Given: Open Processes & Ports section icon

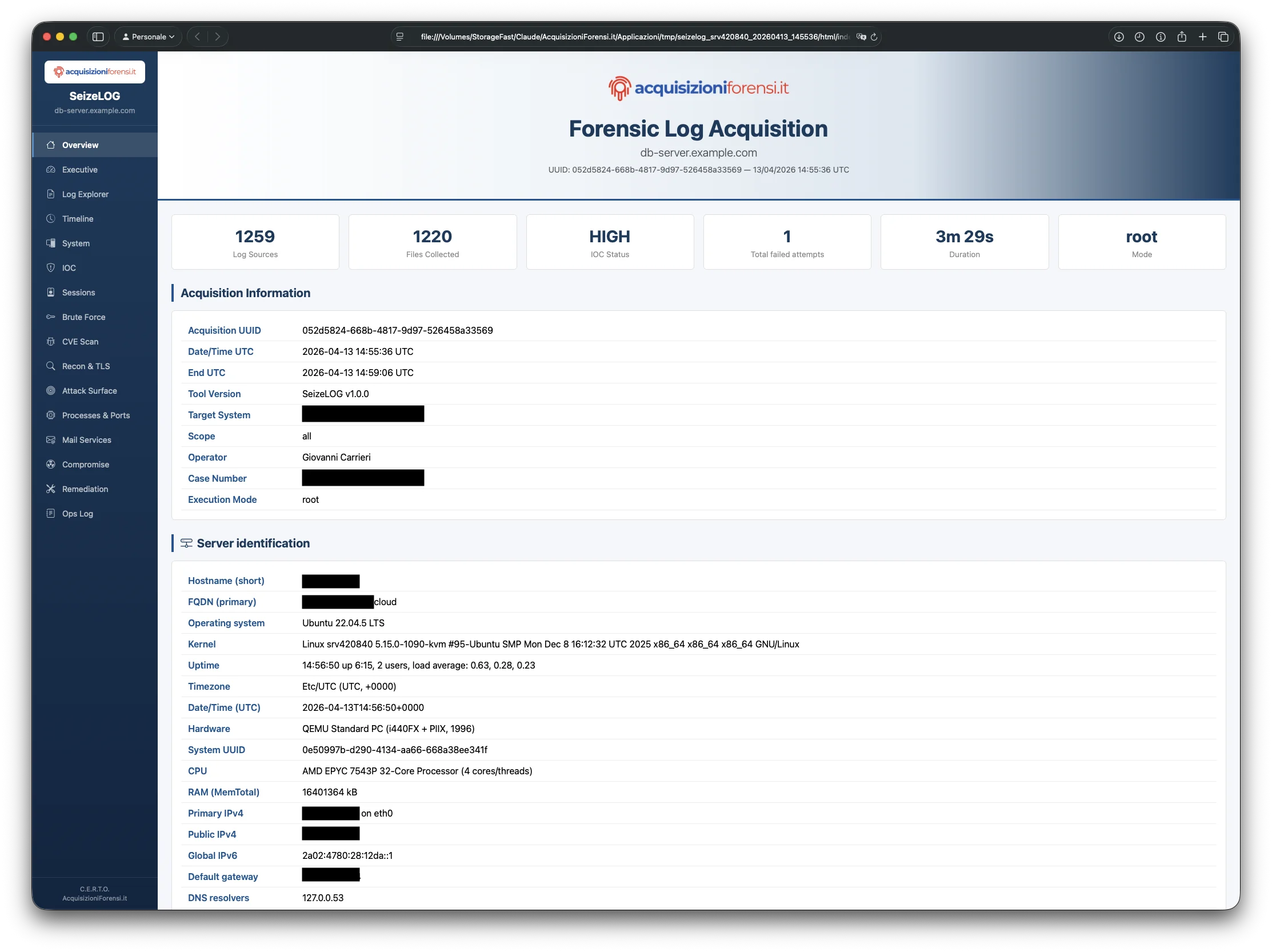Looking at the screenshot, I should (52, 415).
